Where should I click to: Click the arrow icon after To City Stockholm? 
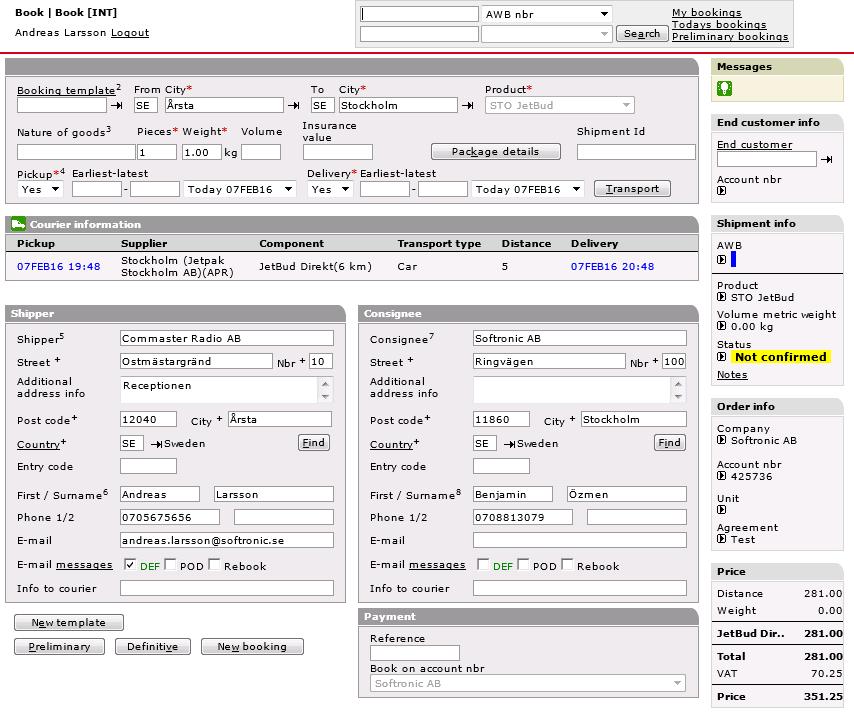(468, 106)
